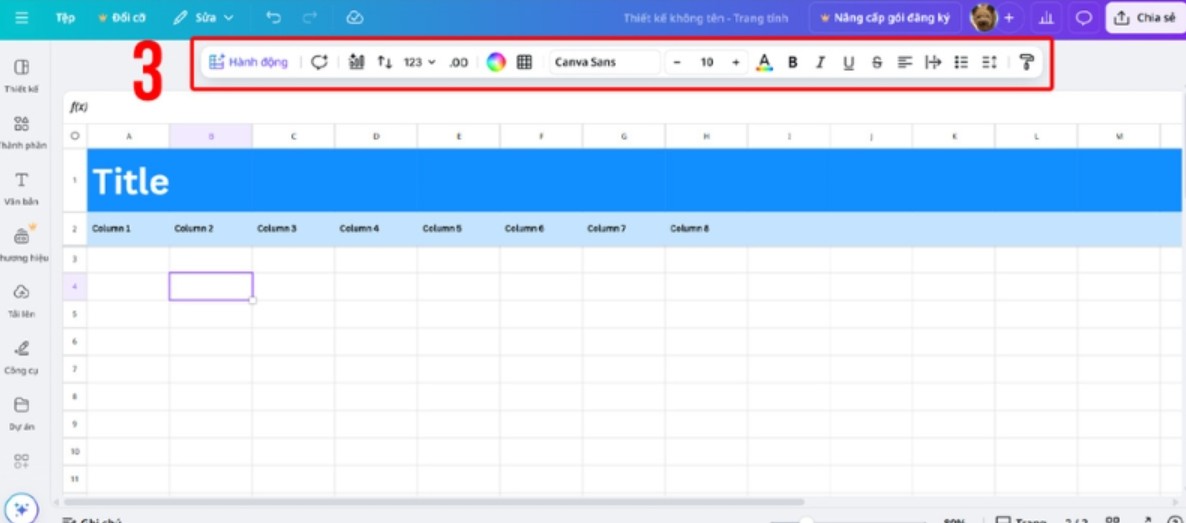Open the Tải lên uploads panel
This screenshot has width=1186, height=523.
click(x=21, y=298)
